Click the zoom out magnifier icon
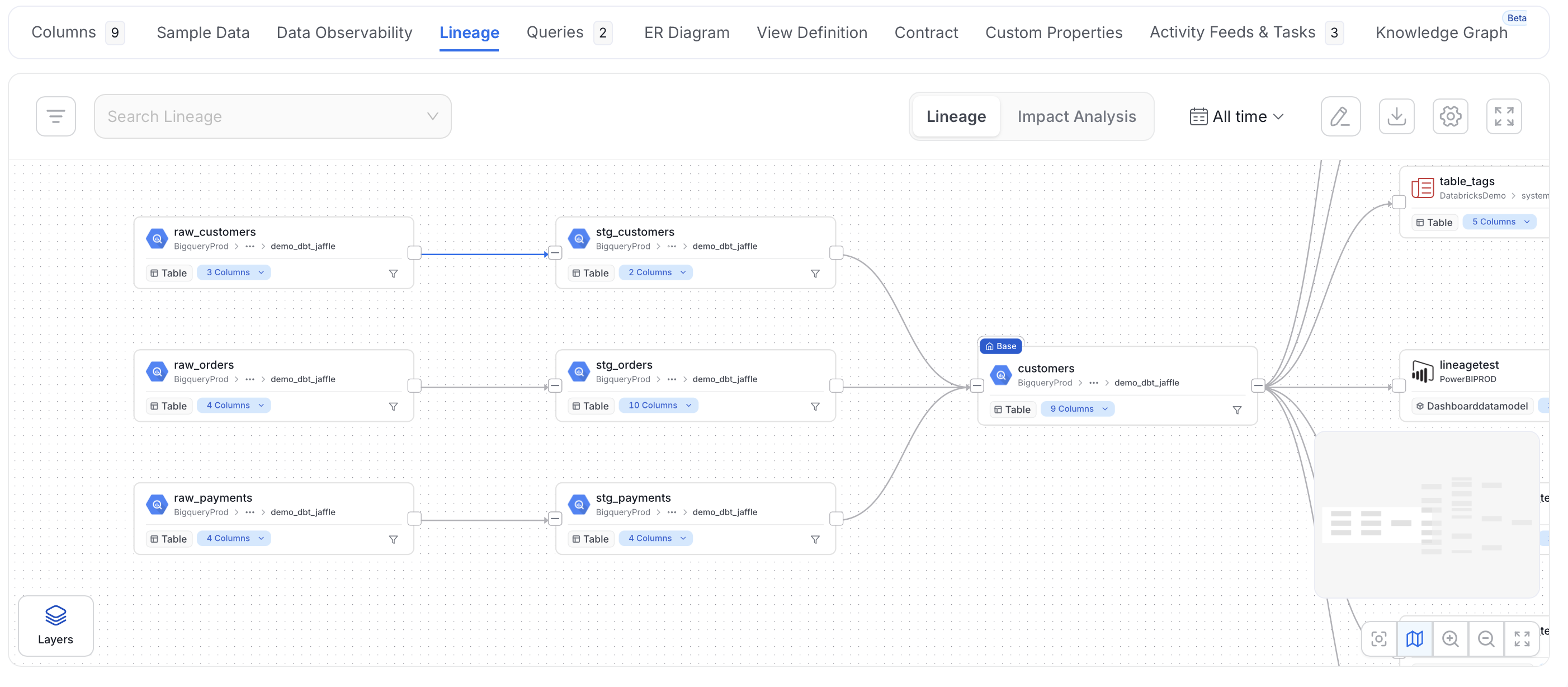The height and width of the screenshot is (687, 1568). pyautogui.click(x=1486, y=638)
